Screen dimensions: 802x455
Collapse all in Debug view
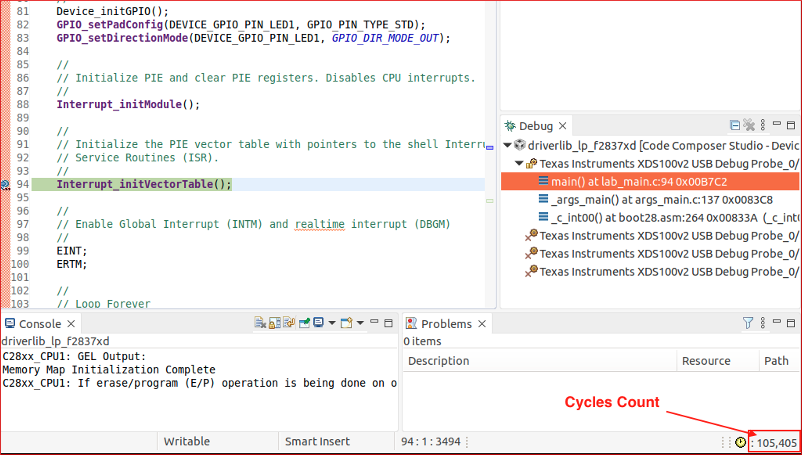tap(735, 125)
